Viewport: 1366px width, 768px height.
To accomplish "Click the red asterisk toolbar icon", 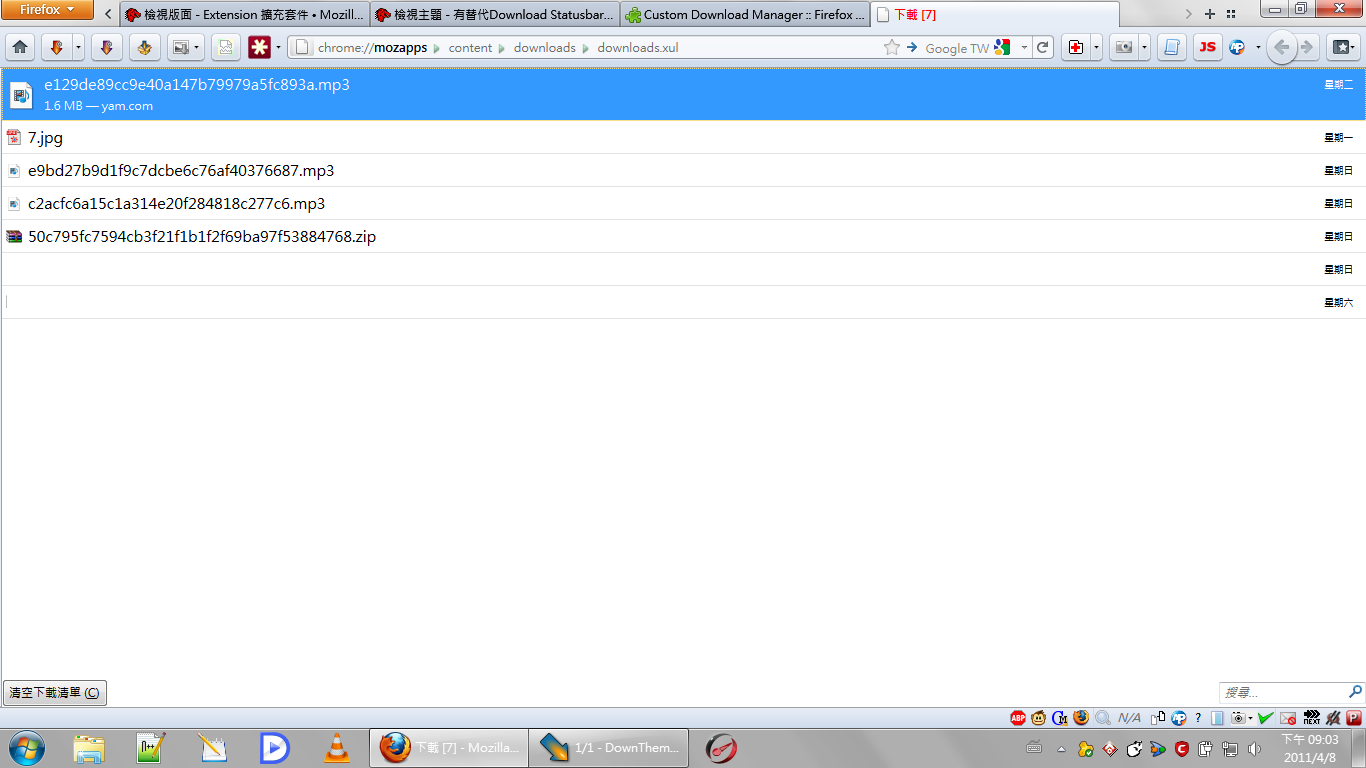I will (x=259, y=47).
